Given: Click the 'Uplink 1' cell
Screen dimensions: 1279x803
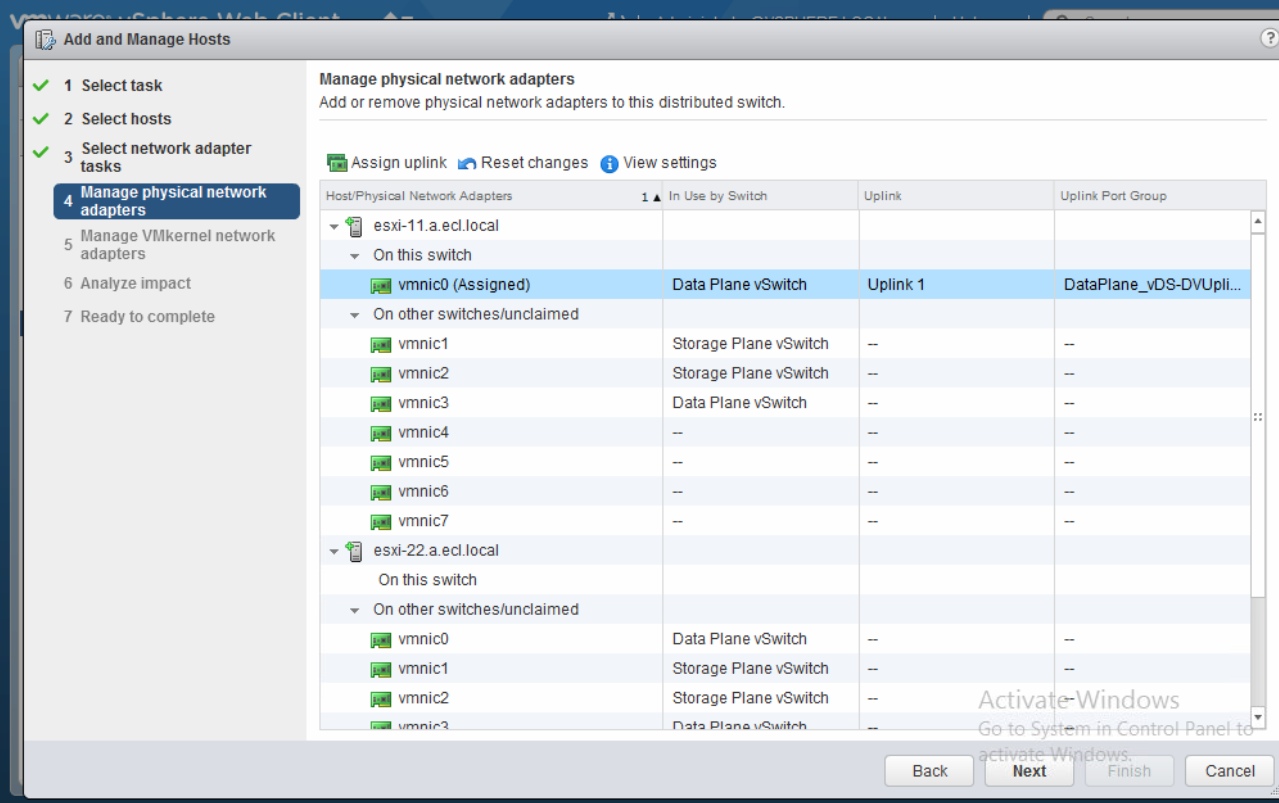Looking at the screenshot, I should tap(956, 285).
